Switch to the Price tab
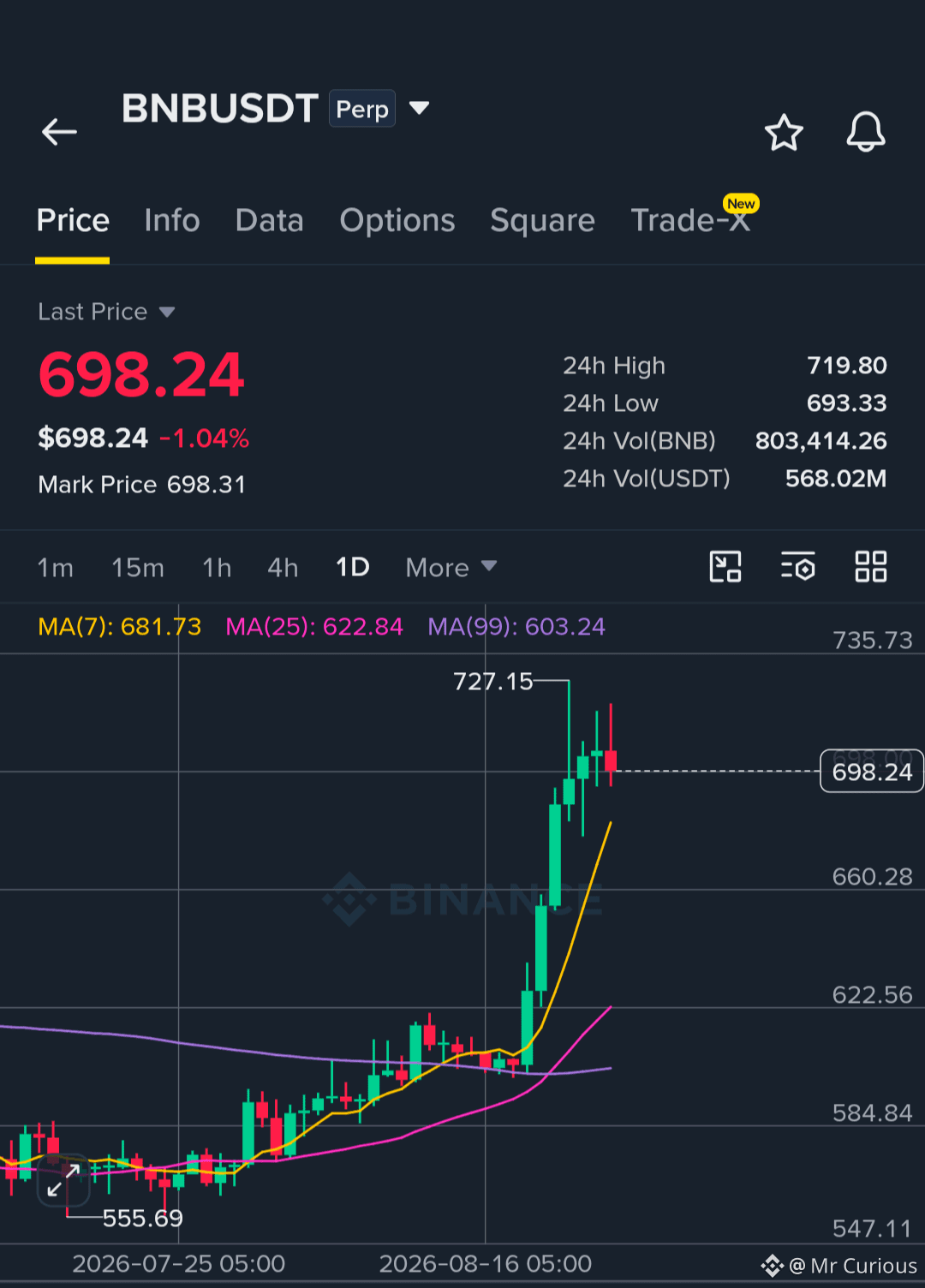Viewport: 925px width, 1288px height. point(73,221)
